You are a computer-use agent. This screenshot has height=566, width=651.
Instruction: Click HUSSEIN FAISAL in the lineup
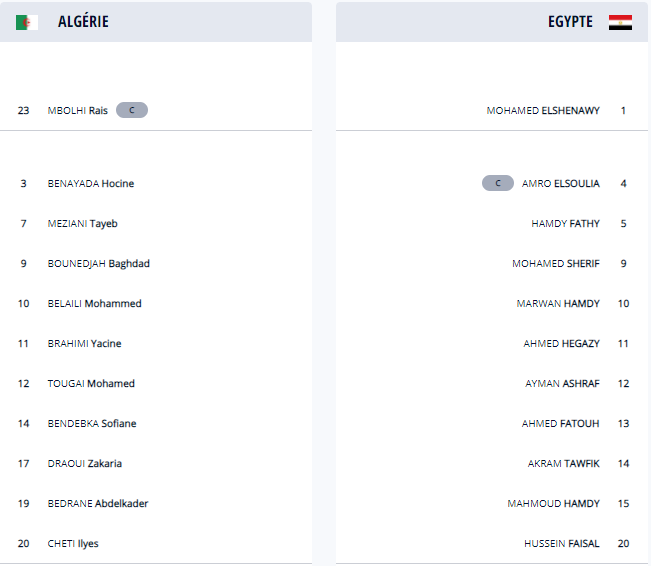[562, 543]
